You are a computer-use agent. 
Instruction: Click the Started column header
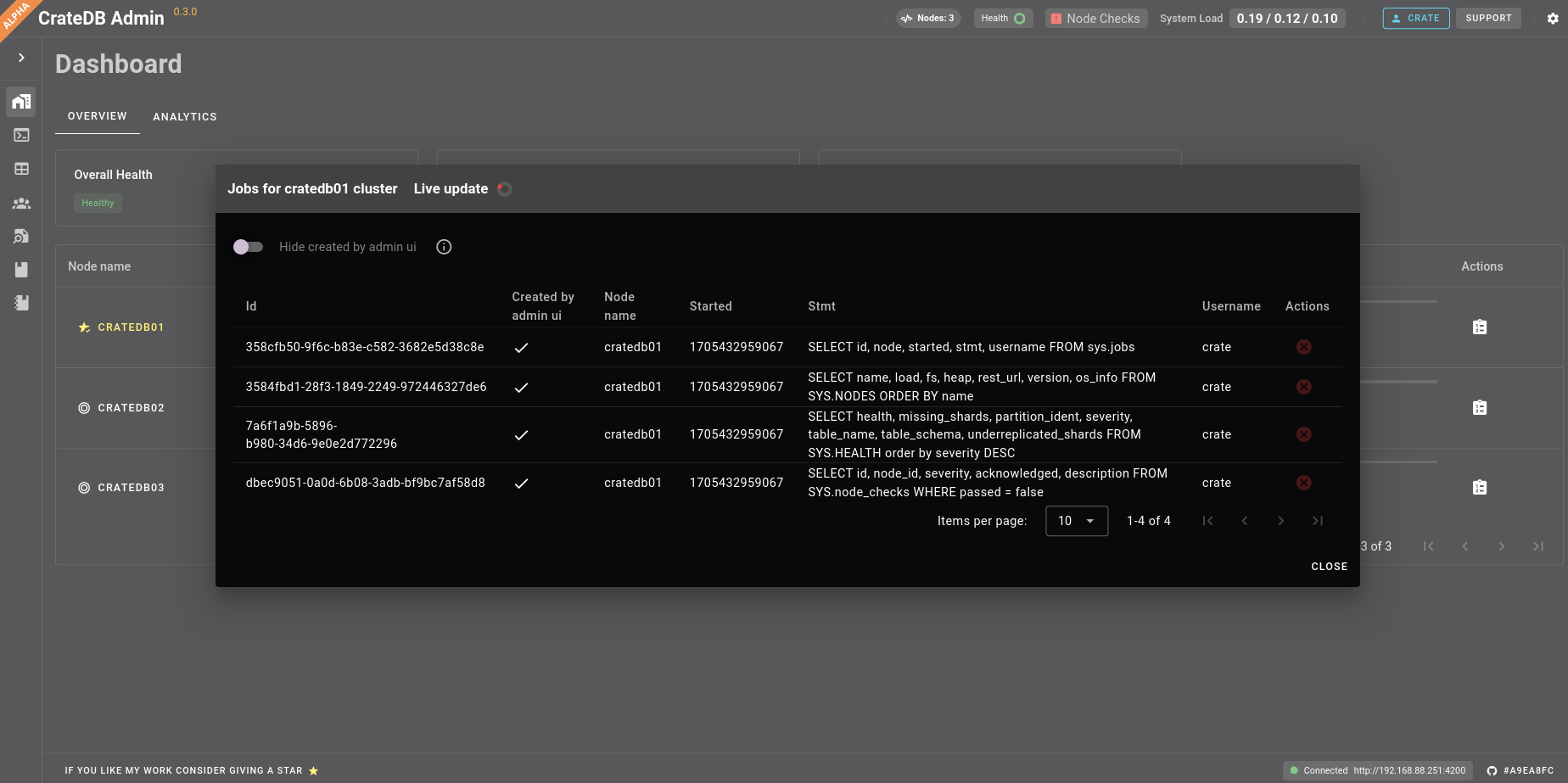coord(711,306)
